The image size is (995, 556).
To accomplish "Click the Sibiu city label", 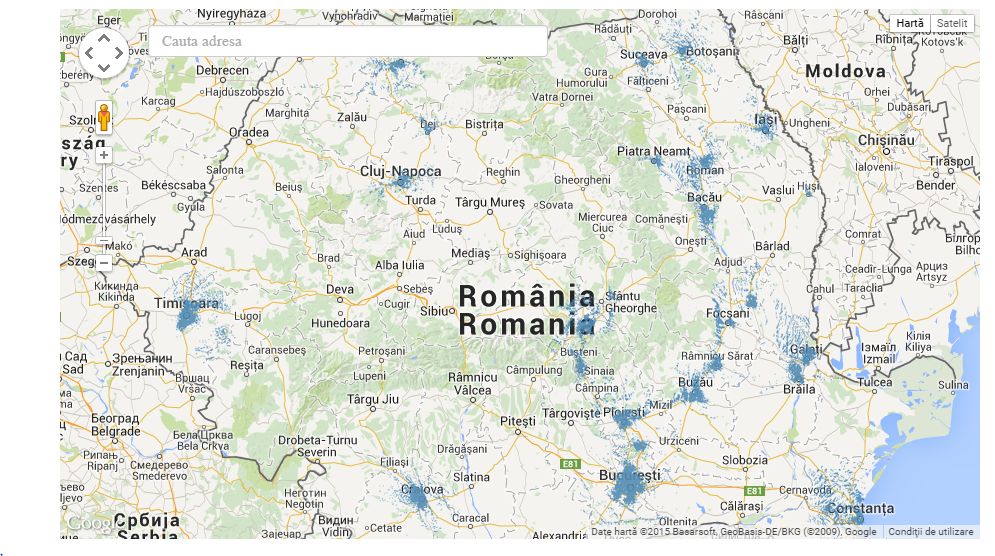I will (x=436, y=311).
